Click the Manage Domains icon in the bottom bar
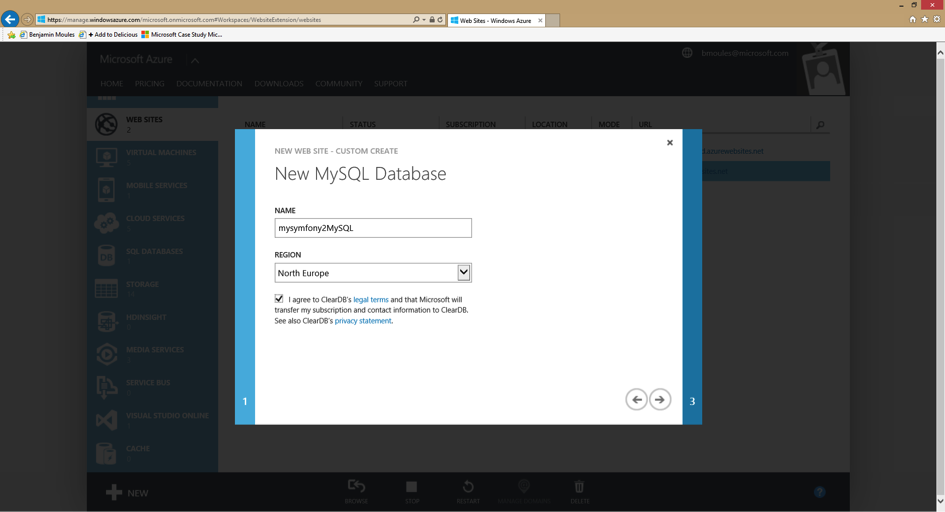The image size is (945, 512). point(524,486)
